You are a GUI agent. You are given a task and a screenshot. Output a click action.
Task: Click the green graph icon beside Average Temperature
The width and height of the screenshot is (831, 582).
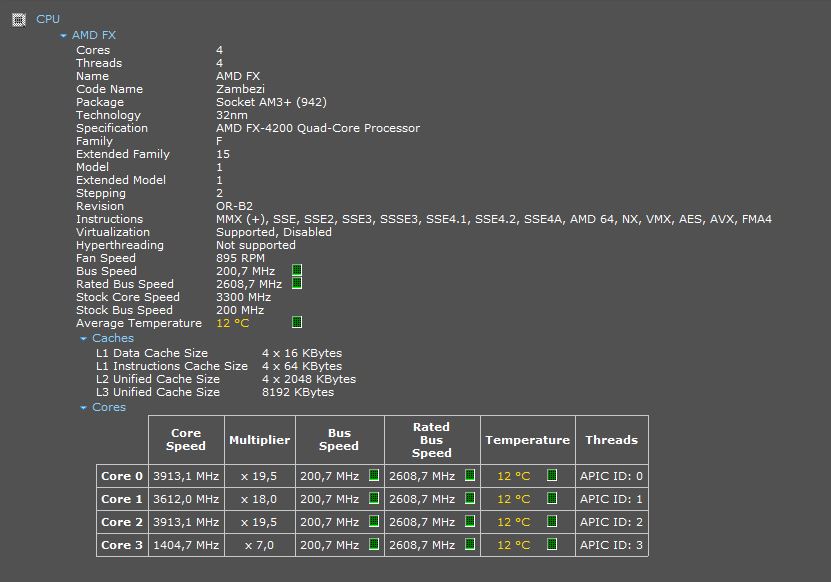(x=297, y=322)
